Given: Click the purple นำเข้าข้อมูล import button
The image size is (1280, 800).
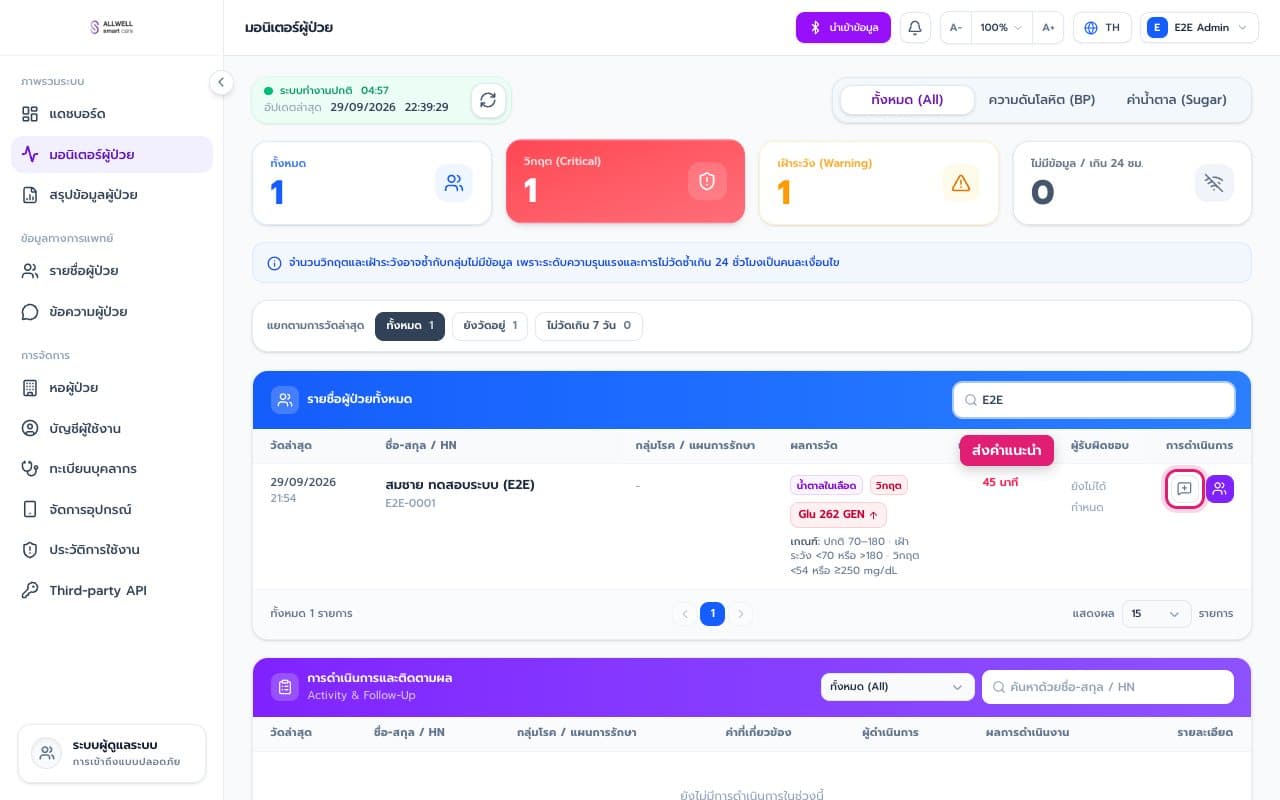Looking at the screenshot, I should (x=843, y=28).
